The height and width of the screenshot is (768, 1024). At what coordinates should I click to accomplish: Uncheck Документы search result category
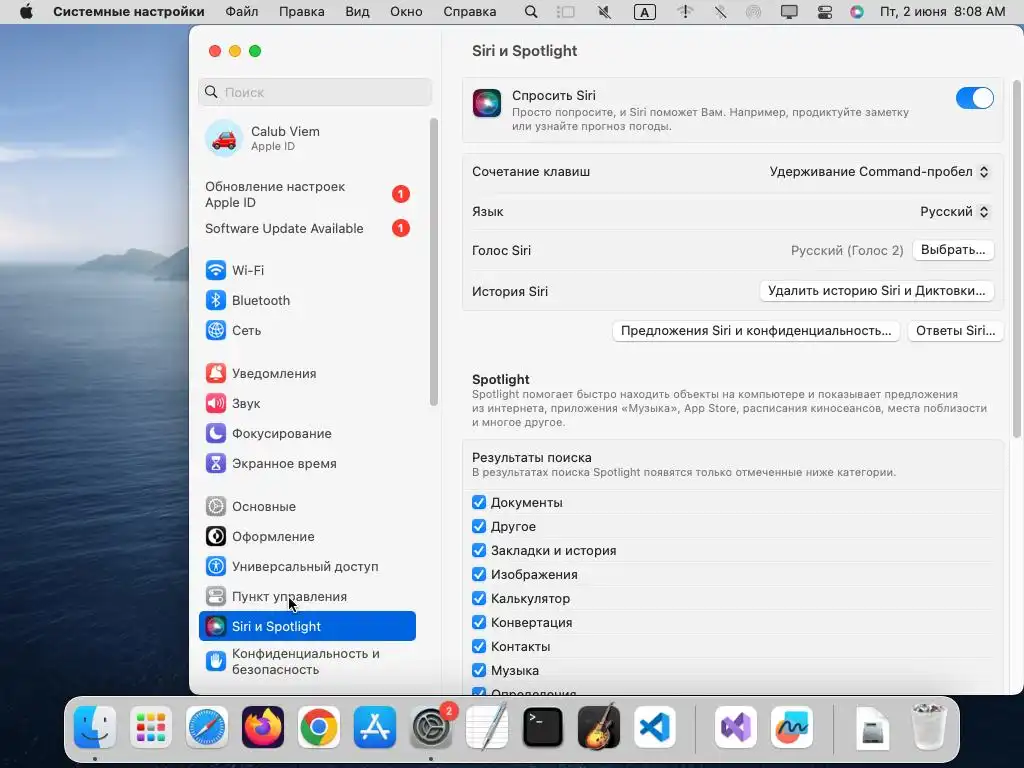pos(479,502)
